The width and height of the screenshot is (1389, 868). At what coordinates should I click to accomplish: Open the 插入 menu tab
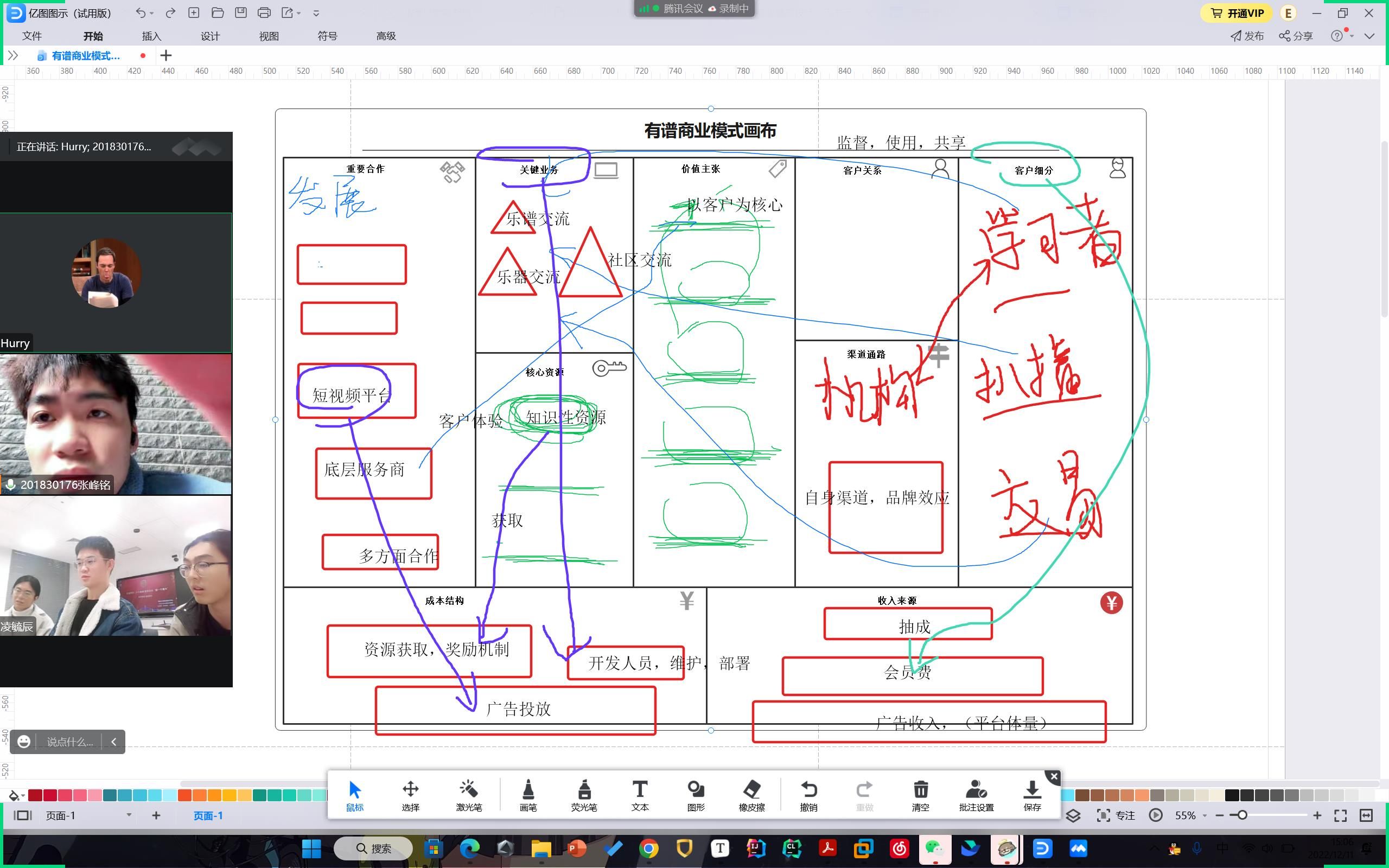click(x=151, y=36)
